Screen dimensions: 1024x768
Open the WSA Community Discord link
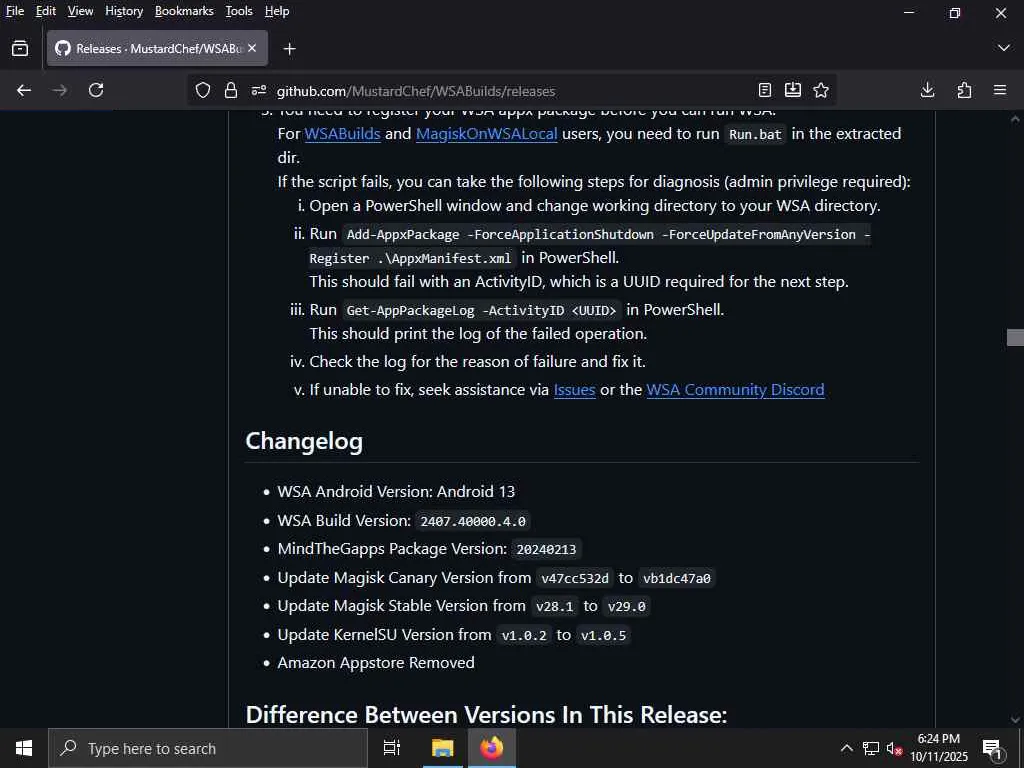(735, 390)
